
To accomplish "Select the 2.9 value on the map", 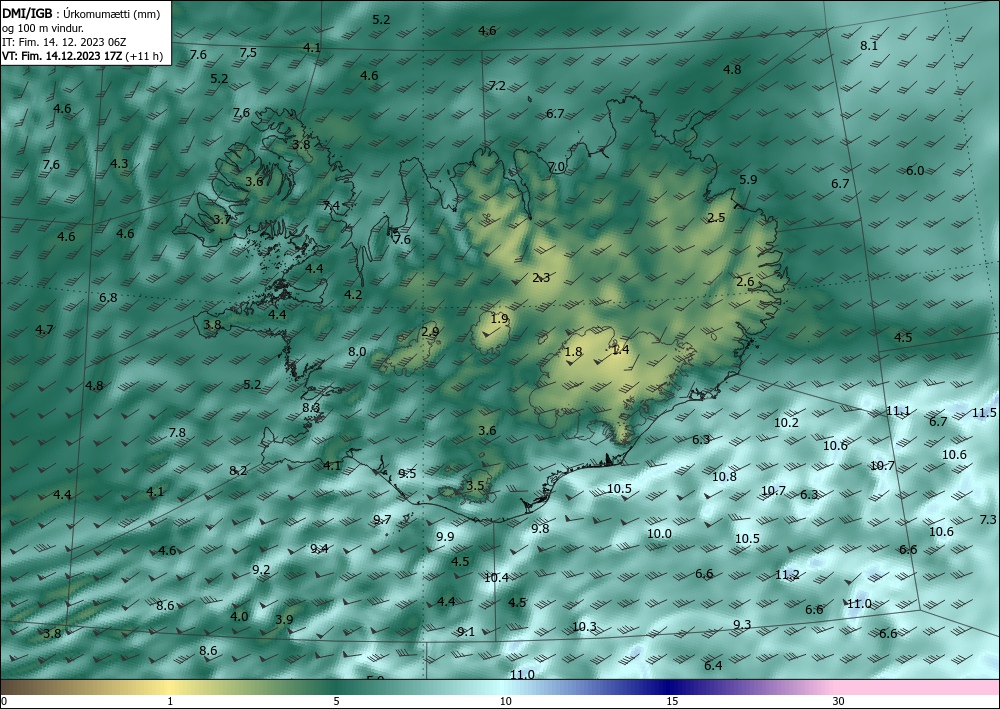I will [430, 332].
